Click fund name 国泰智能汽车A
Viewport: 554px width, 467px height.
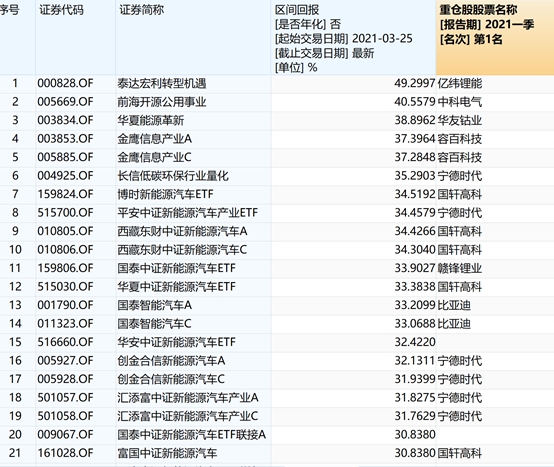point(155,305)
